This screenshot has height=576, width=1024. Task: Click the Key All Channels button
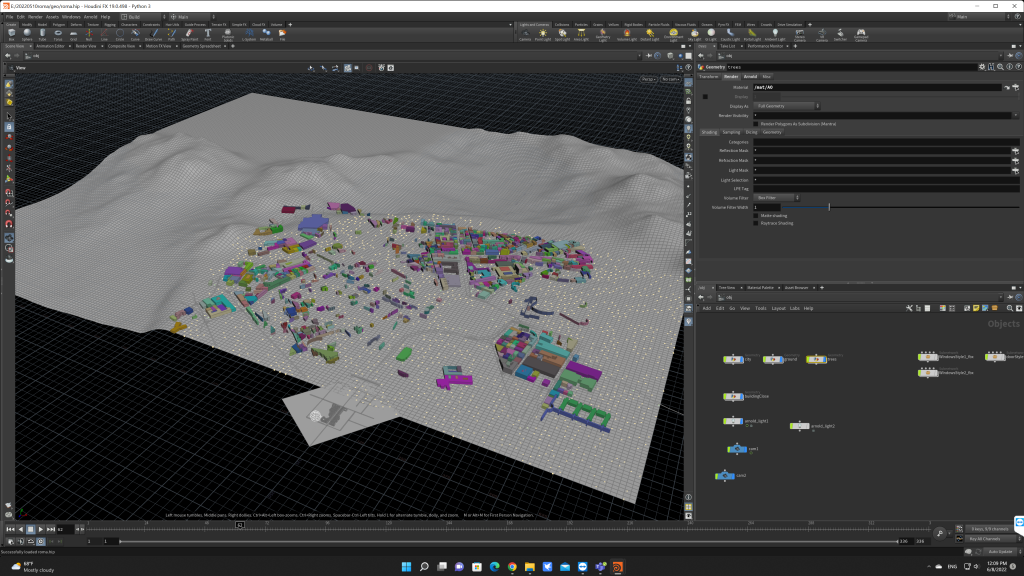[986, 539]
